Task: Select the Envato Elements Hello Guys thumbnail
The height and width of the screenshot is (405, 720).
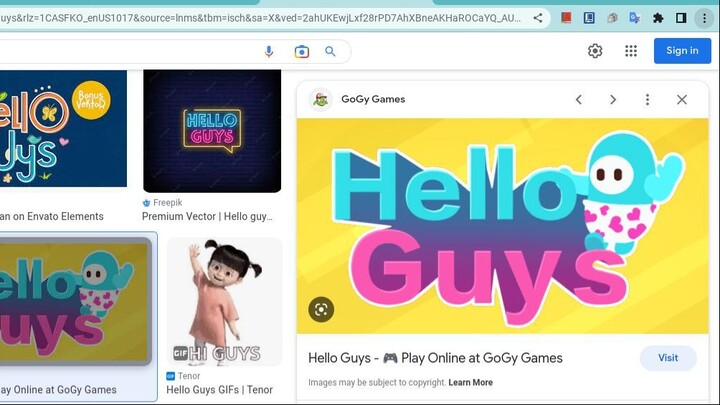Action: coord(63,128)
